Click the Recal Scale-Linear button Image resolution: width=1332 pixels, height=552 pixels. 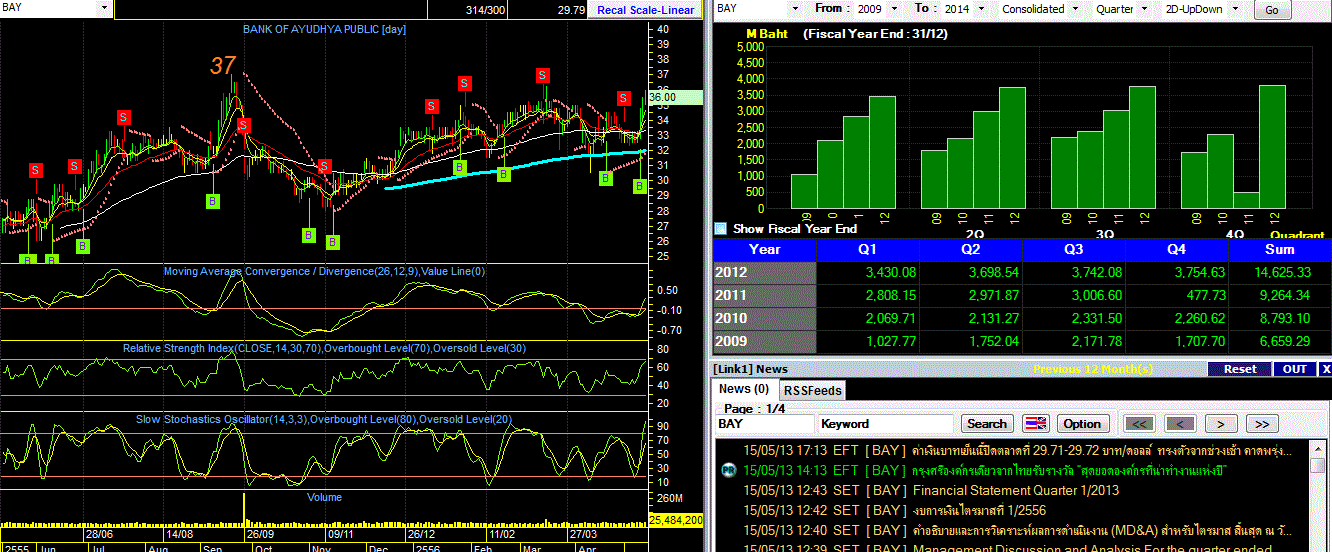[x=645, y=9]
